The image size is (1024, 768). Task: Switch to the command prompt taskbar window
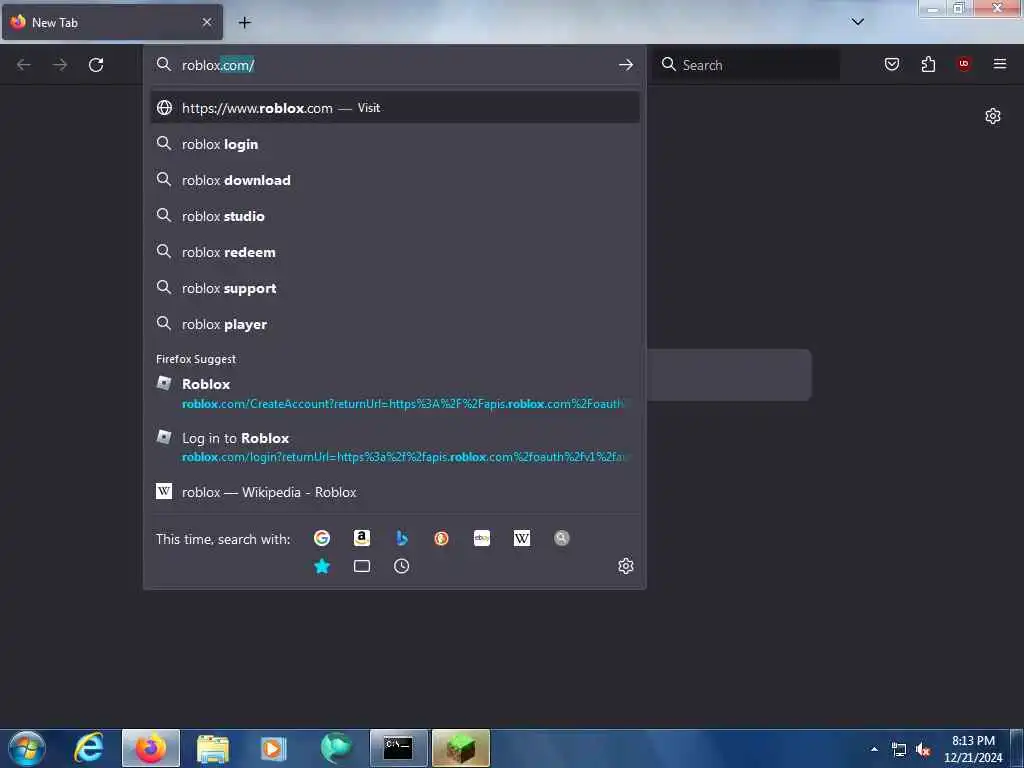(398, 748)
